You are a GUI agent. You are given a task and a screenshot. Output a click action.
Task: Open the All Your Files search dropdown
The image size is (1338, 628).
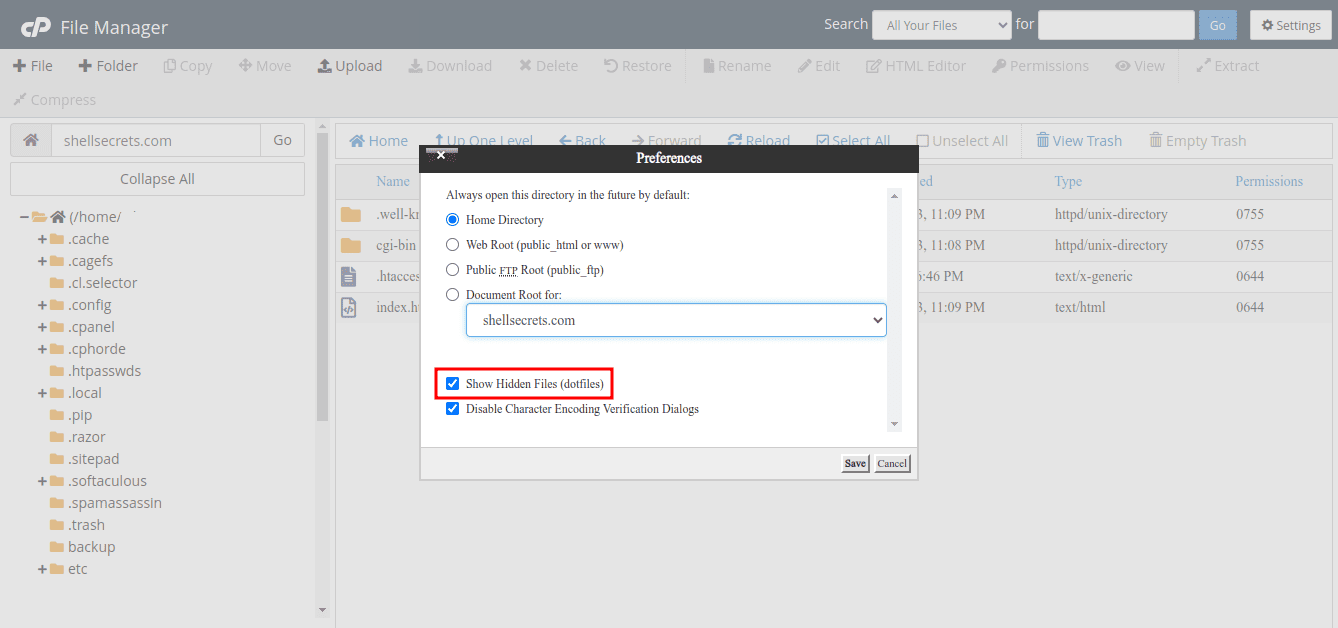tap(941, 25)
